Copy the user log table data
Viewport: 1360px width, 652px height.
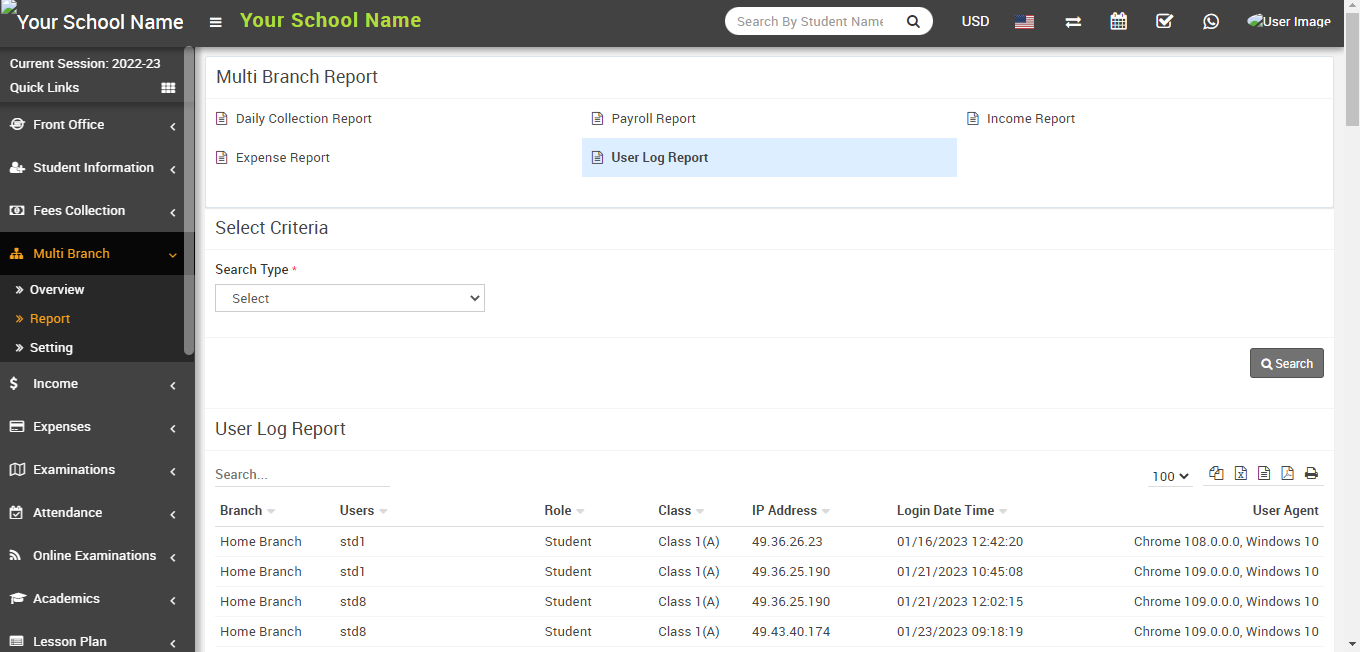coord(1216,474)
